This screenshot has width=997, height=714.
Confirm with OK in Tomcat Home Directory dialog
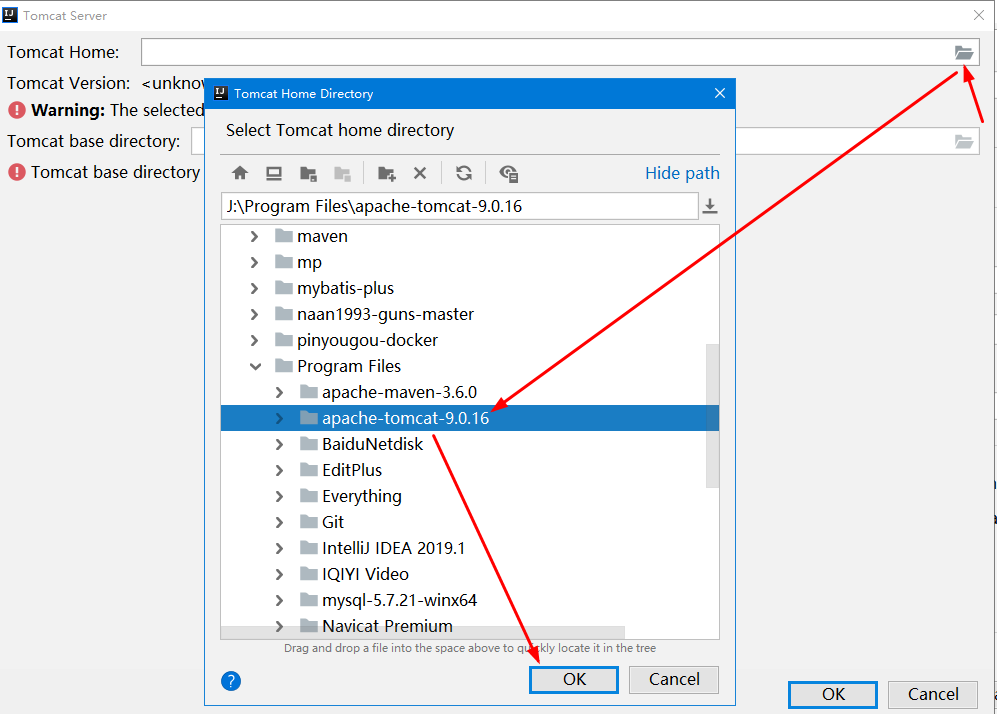click(574, 680)
